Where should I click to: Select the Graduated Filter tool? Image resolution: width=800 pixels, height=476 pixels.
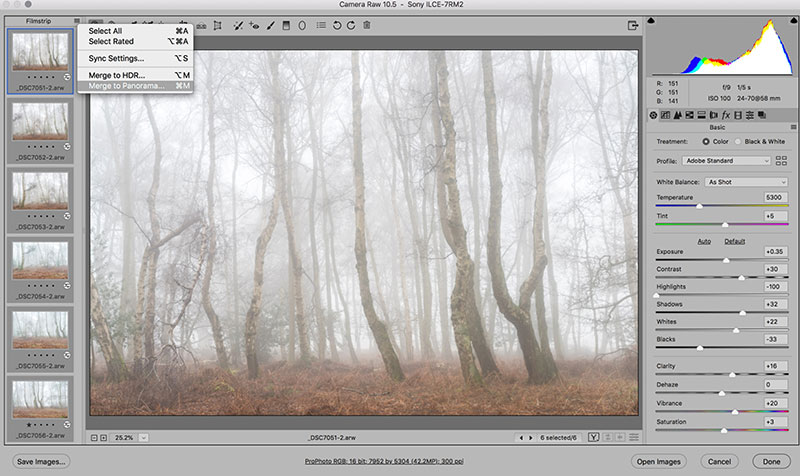tap(286, 26)
